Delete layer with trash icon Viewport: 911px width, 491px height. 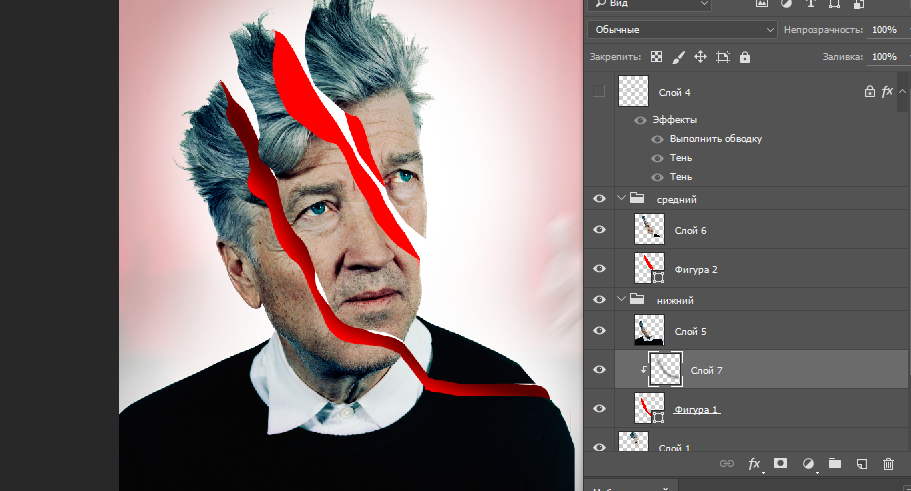[888, 464]
